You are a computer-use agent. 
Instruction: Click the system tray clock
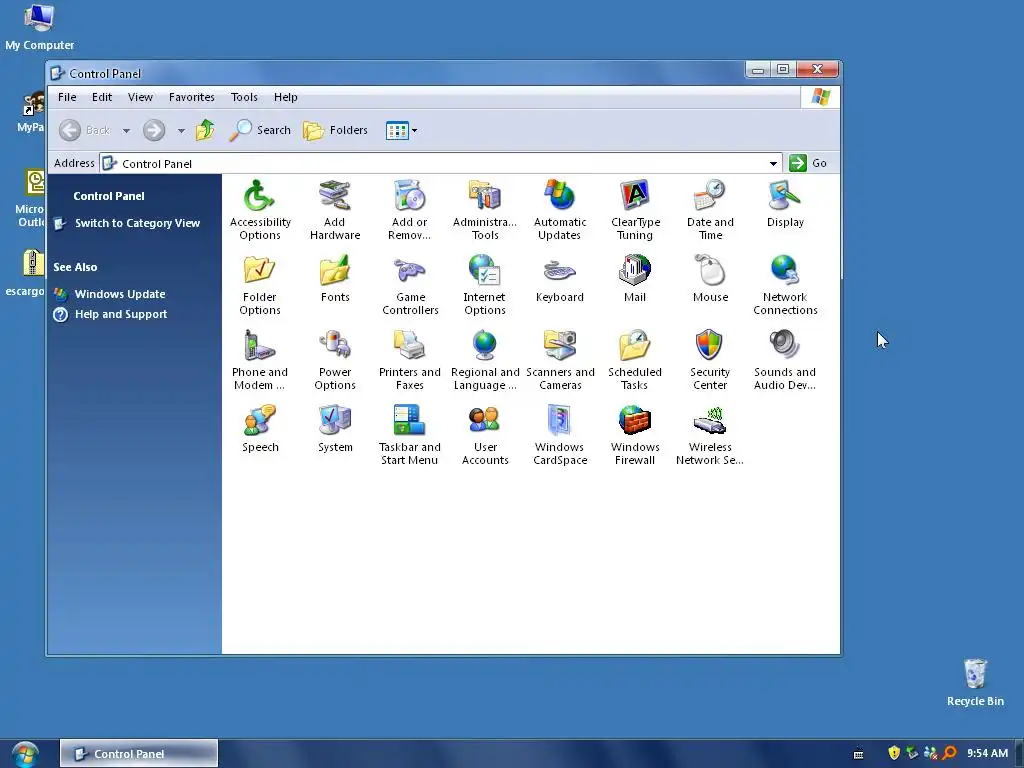click(987, 753)
